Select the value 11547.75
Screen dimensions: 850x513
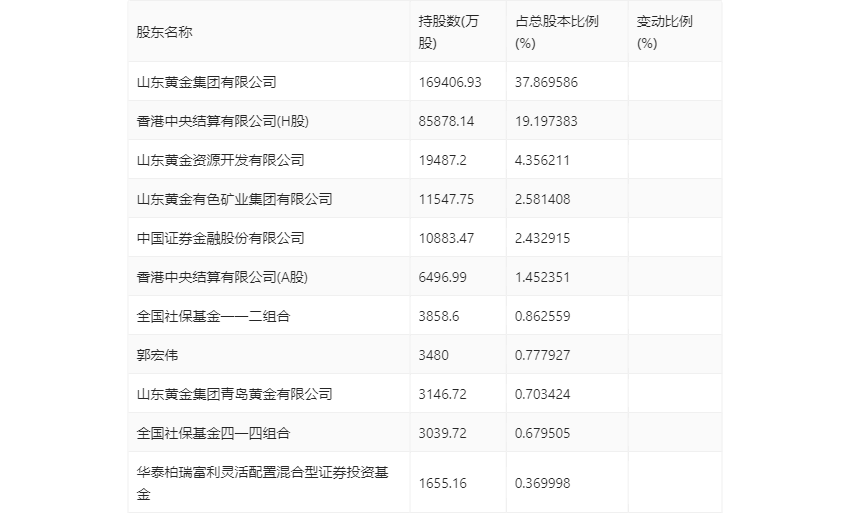point(446,199)
